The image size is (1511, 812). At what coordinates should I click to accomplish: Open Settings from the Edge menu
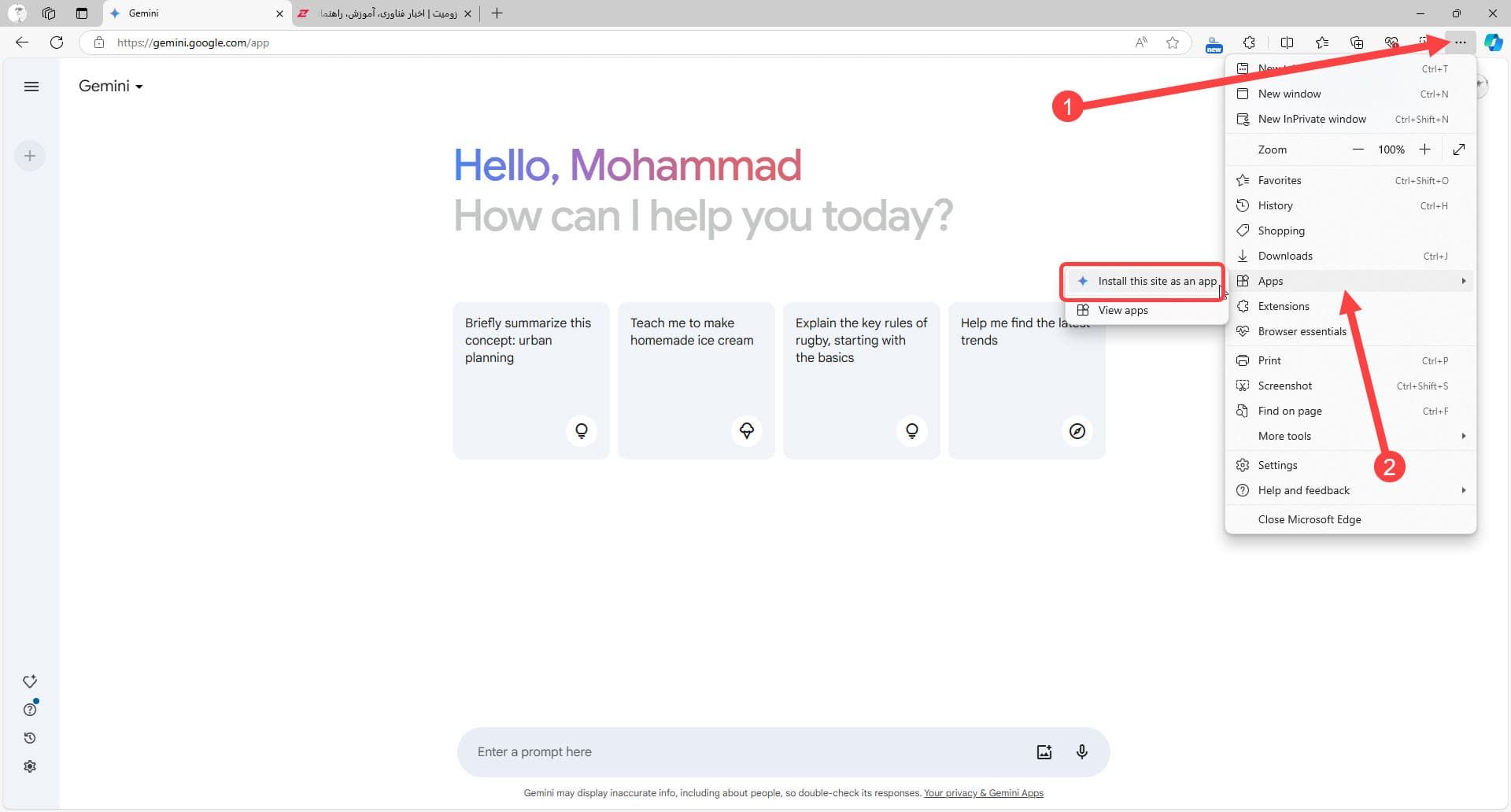[x=1351, y=465]
